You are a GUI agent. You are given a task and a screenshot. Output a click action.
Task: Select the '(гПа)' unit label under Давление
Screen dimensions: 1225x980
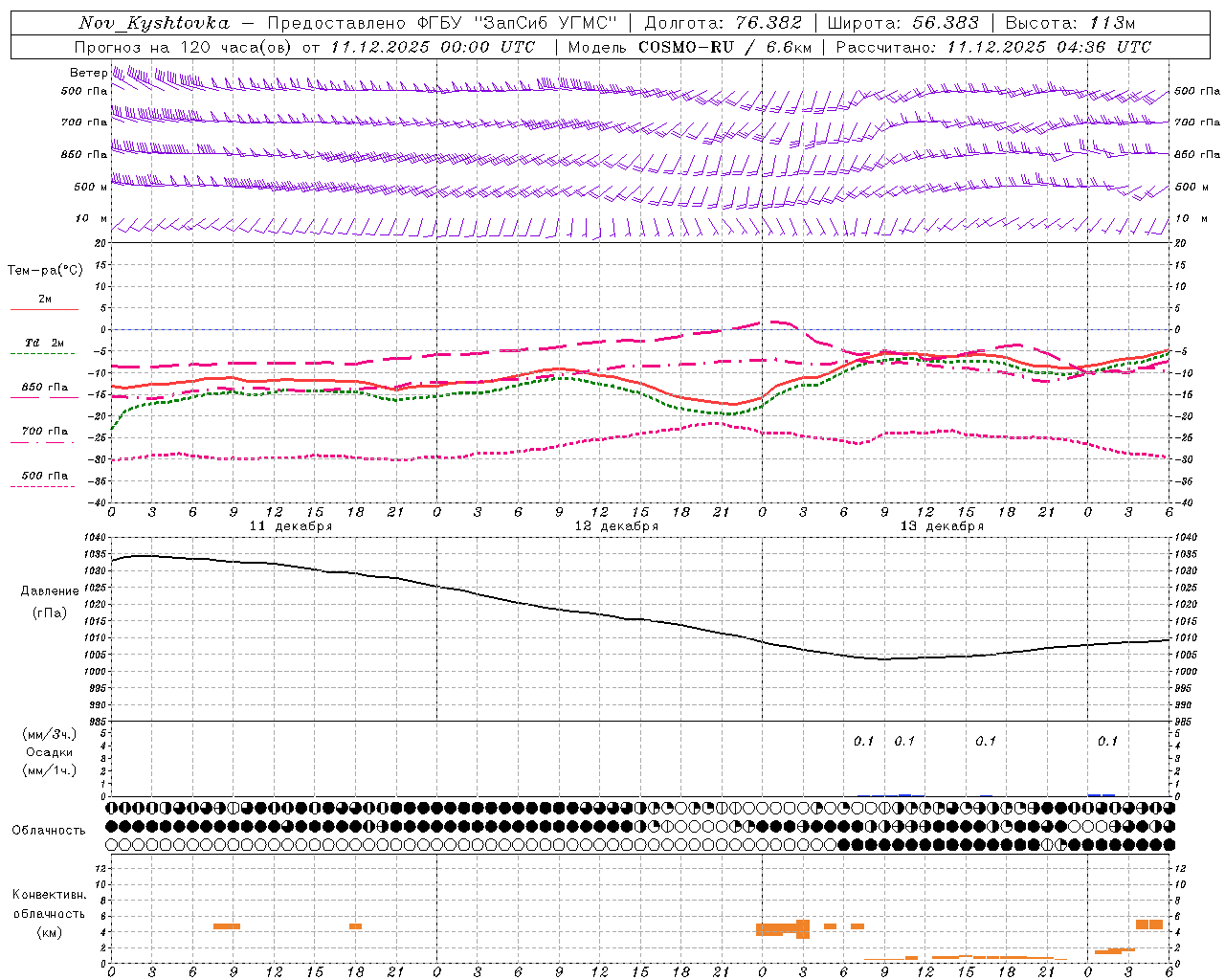click(x=50, y=612)
